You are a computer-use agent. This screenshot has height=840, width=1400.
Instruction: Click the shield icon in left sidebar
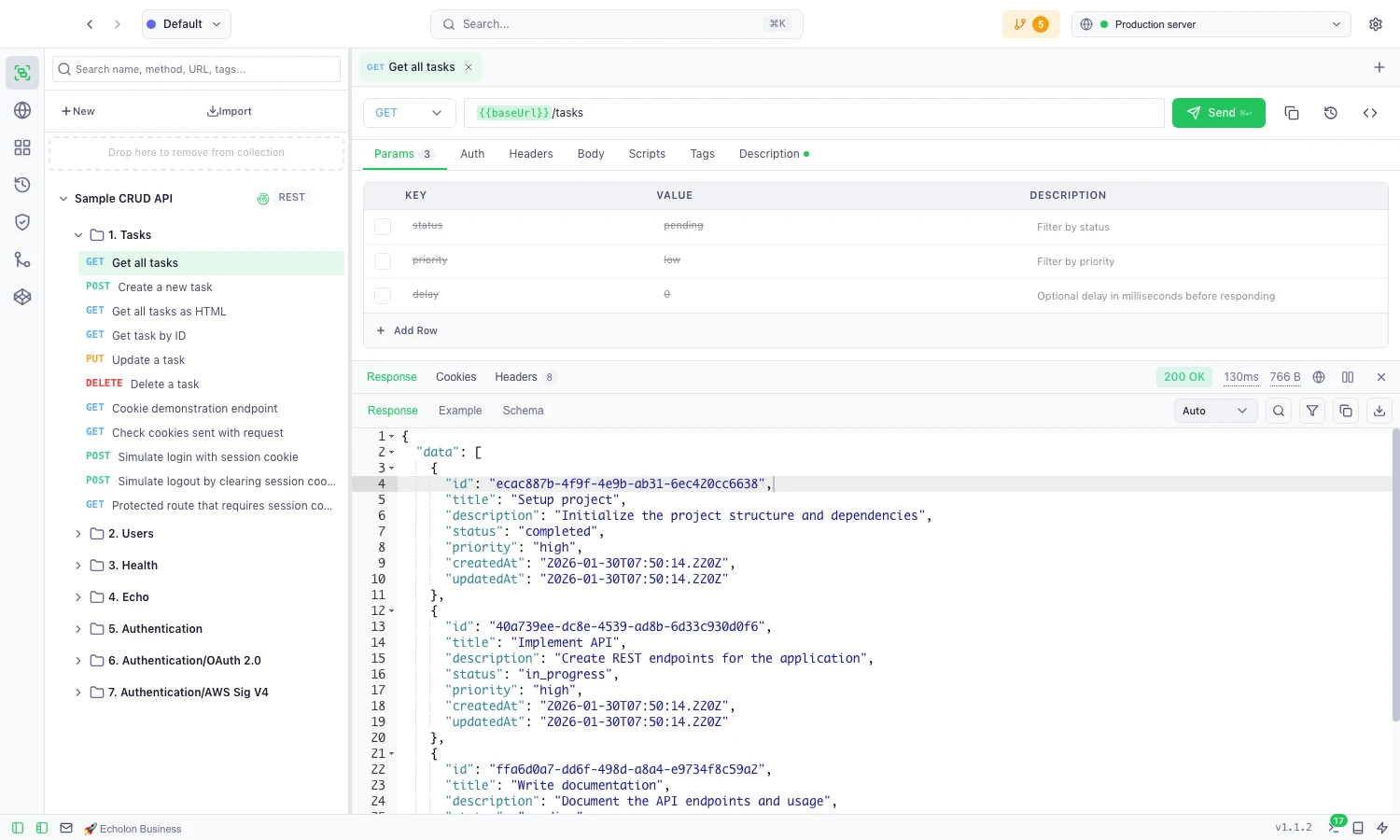(x=22, y=222)
